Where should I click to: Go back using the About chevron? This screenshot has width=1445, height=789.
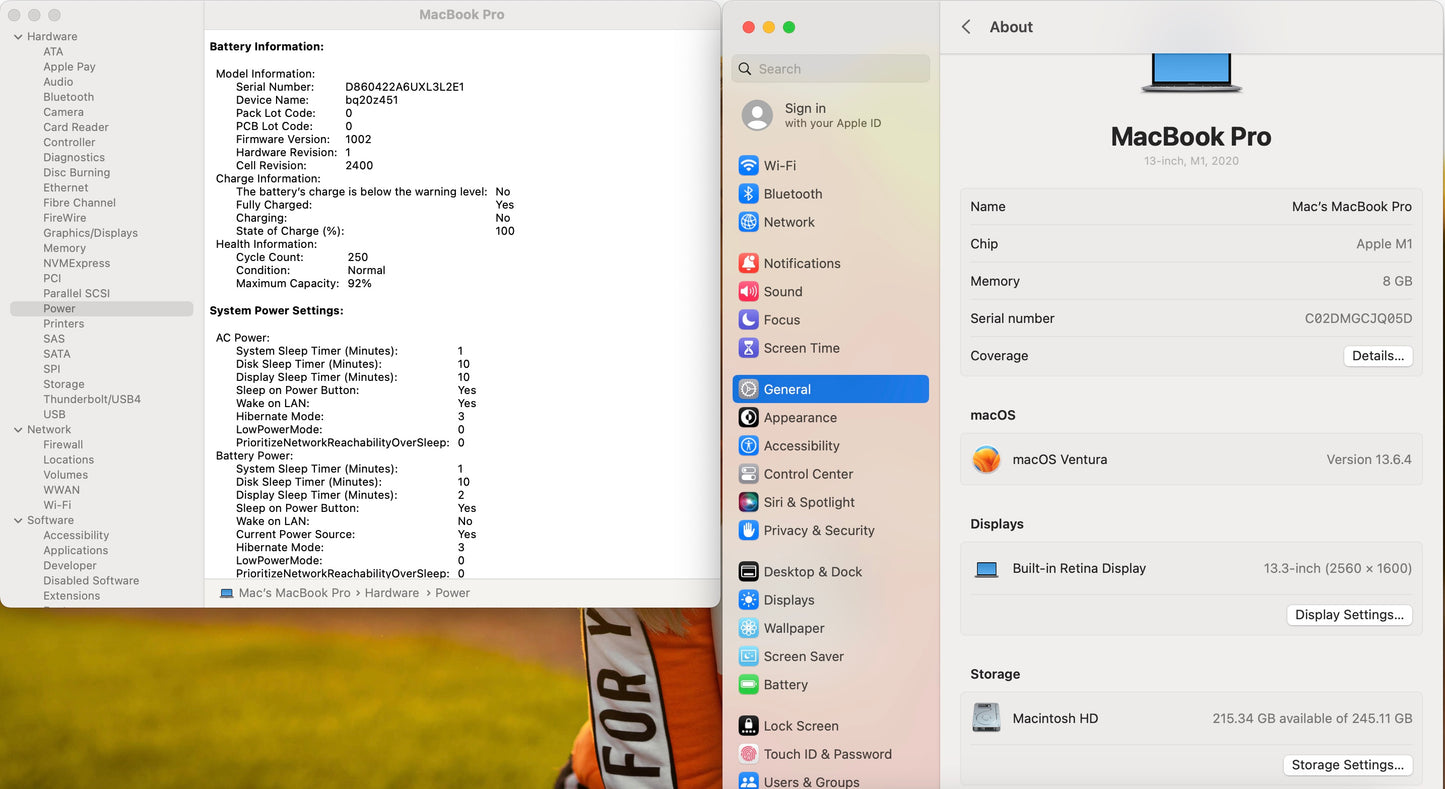(x=966, y=27)
